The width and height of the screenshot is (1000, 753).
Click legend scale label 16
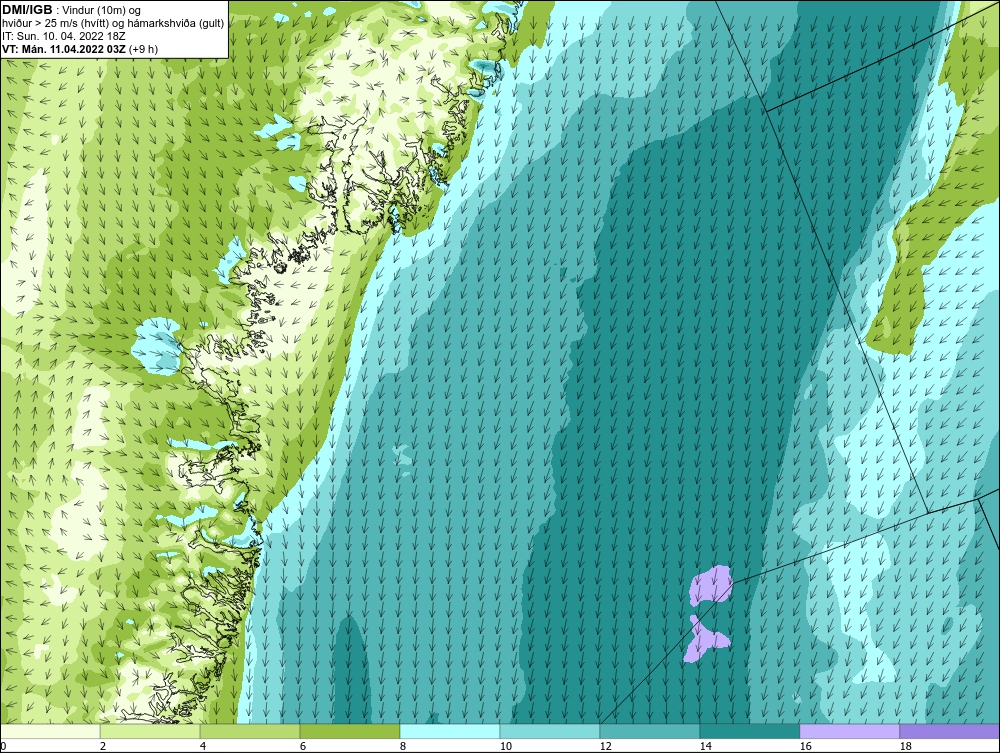(805, 746)
